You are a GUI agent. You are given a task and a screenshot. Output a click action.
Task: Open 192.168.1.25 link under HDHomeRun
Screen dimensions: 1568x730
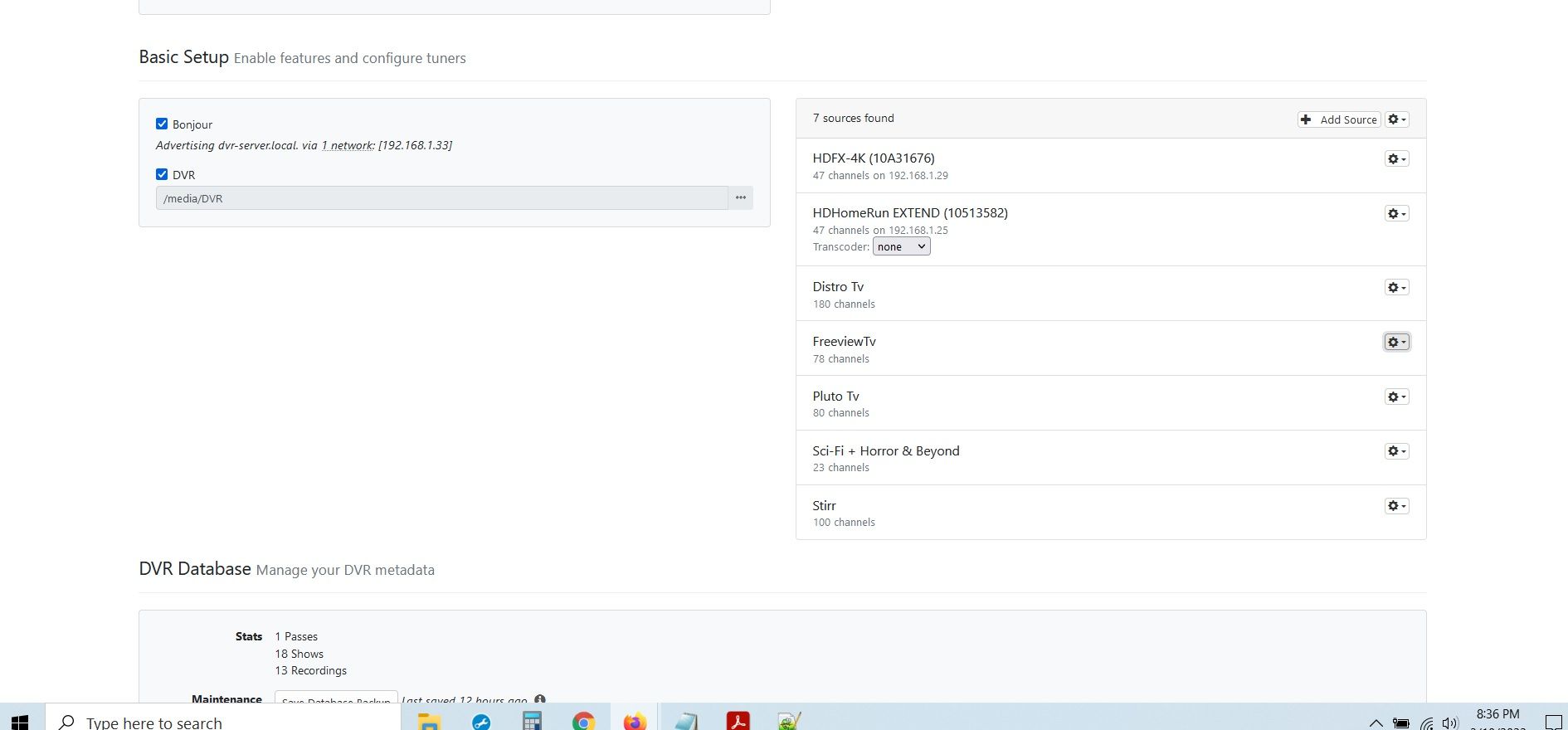click(918, 230)
